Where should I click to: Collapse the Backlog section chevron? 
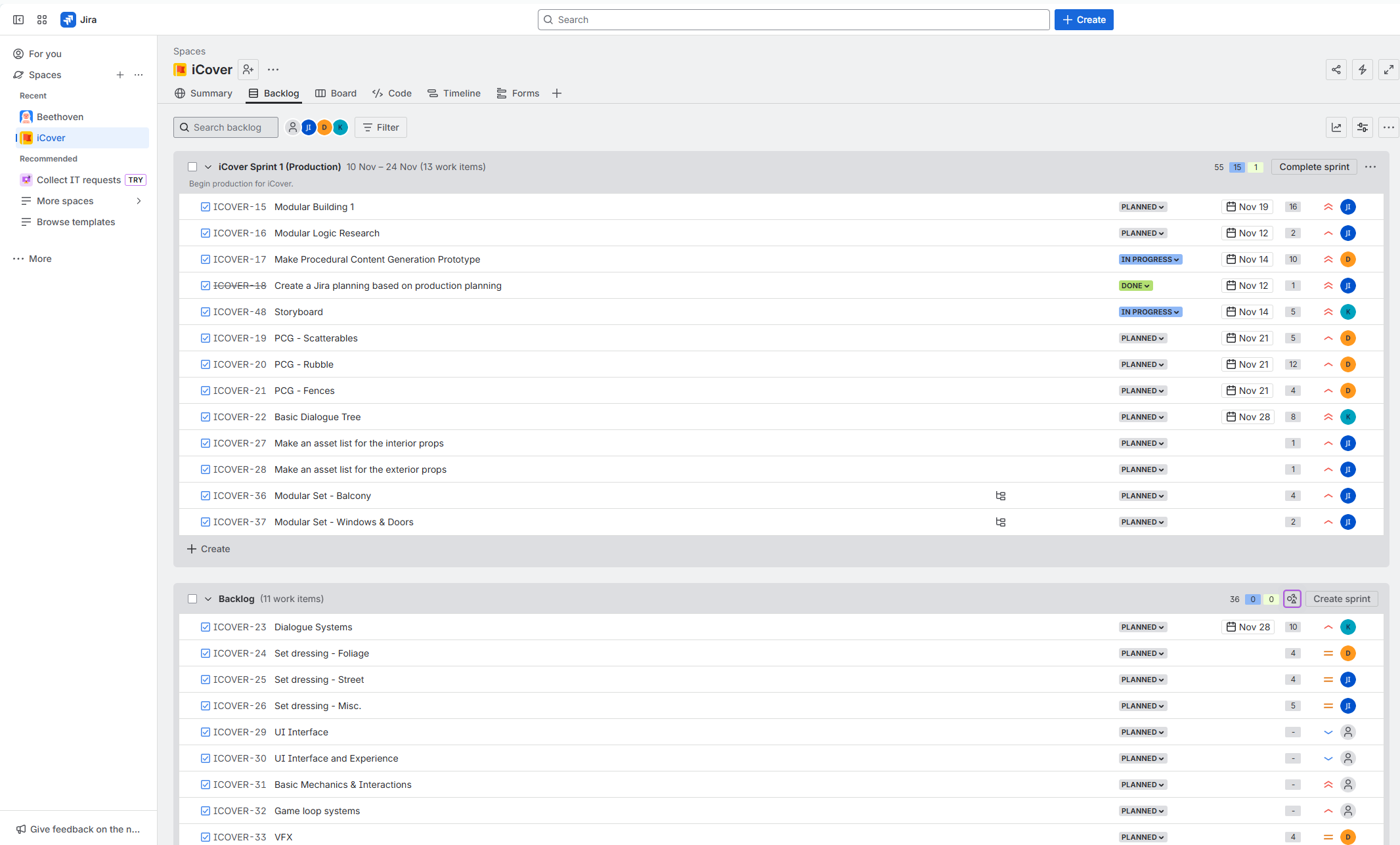coord(208,599)
